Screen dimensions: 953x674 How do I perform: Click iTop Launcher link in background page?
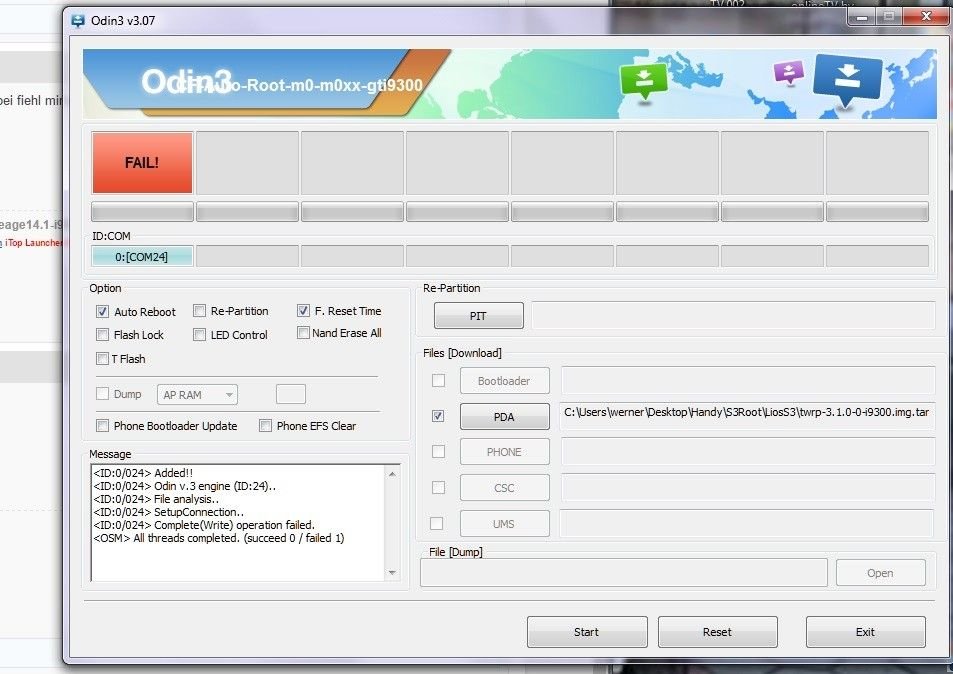coord(33,242)
